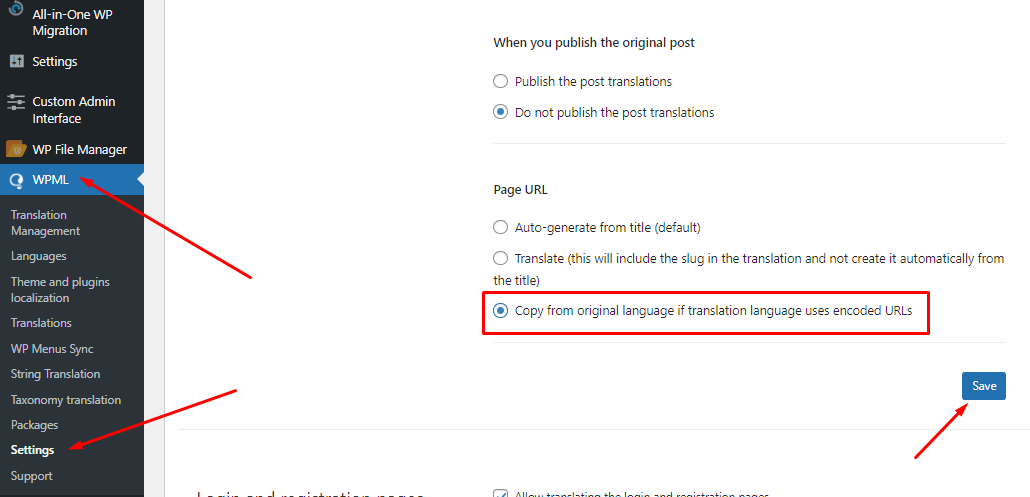Click the Custom Admin Interface sliders icon
Viewport: 1030px width, 497px height.
click(x=16, y=102)
